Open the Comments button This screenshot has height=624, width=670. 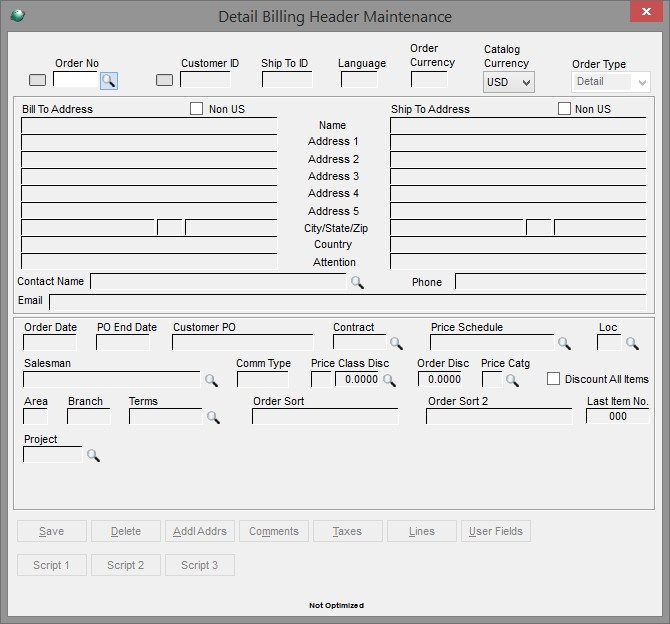pyautogui.click(x=273, y=531)
